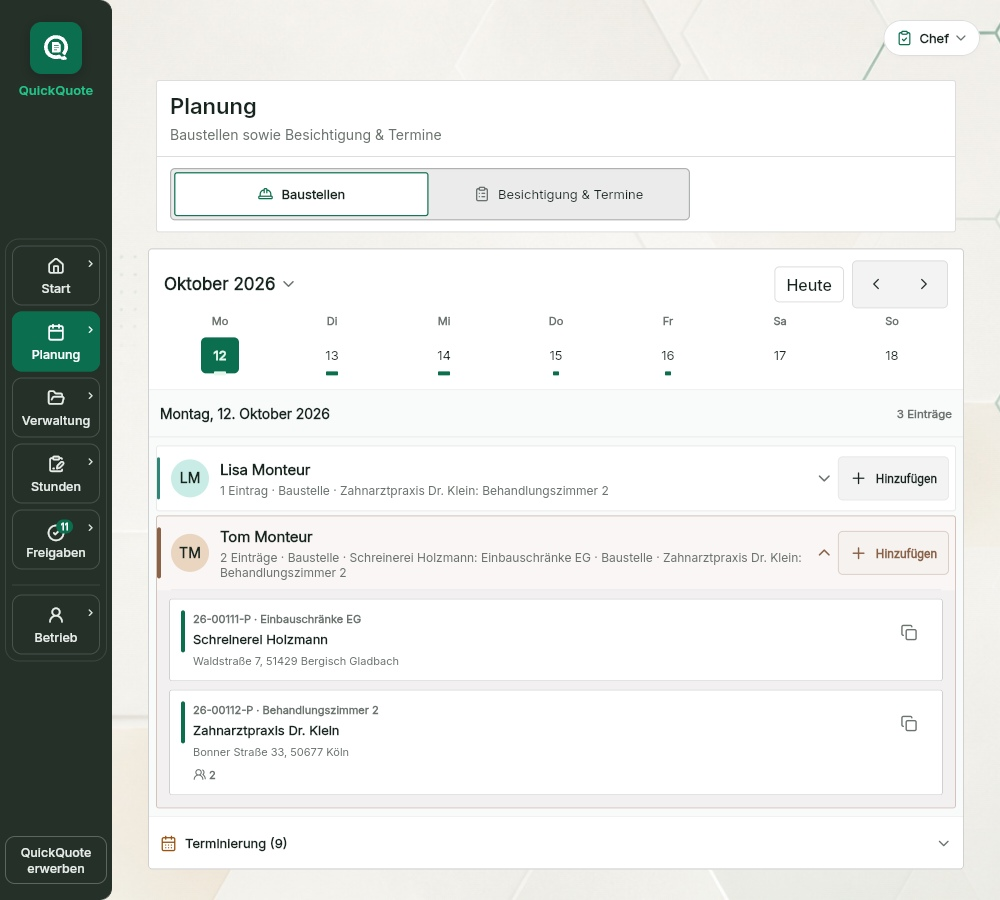
Task: Click Lisa Monteur name
Action: tap(265, 470)
